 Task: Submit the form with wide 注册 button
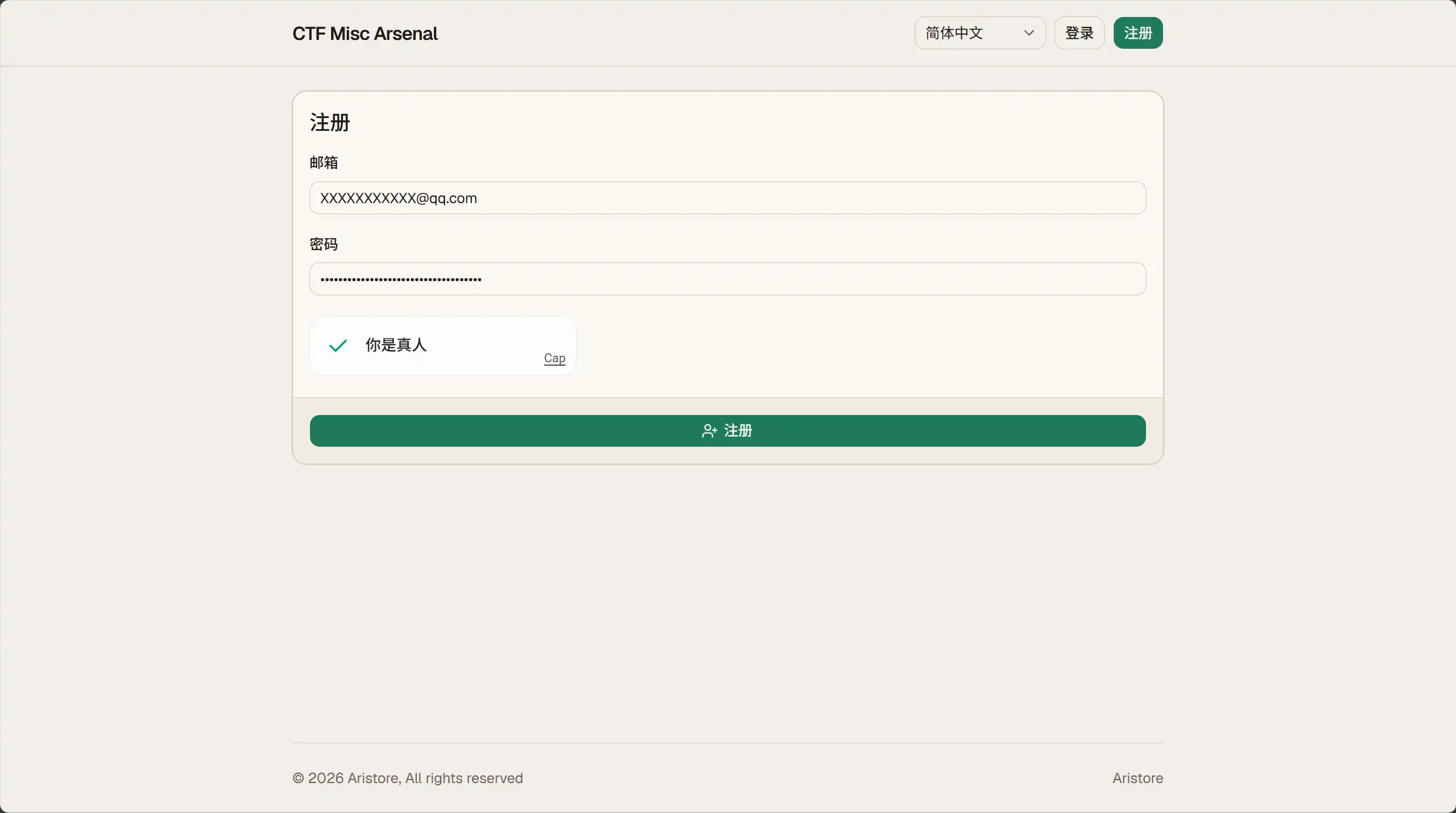click(x=727, y=431)
